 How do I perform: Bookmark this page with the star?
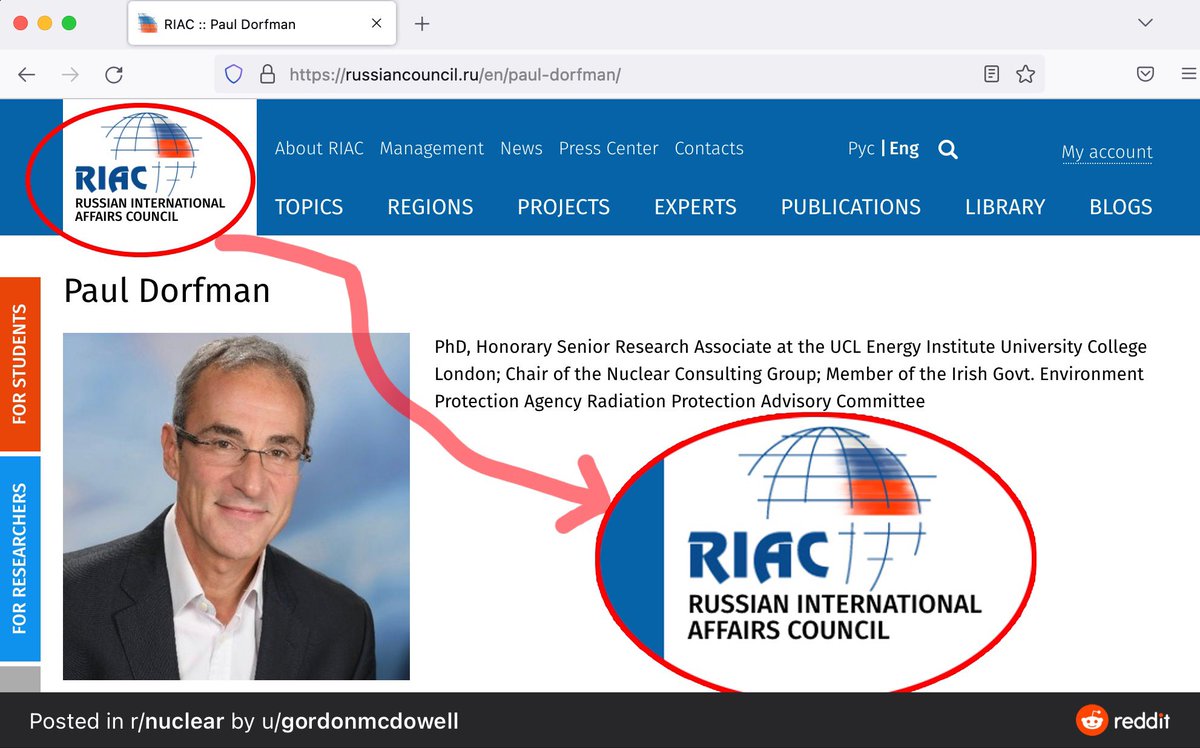pyautogui.click(x=1025, y=74)
